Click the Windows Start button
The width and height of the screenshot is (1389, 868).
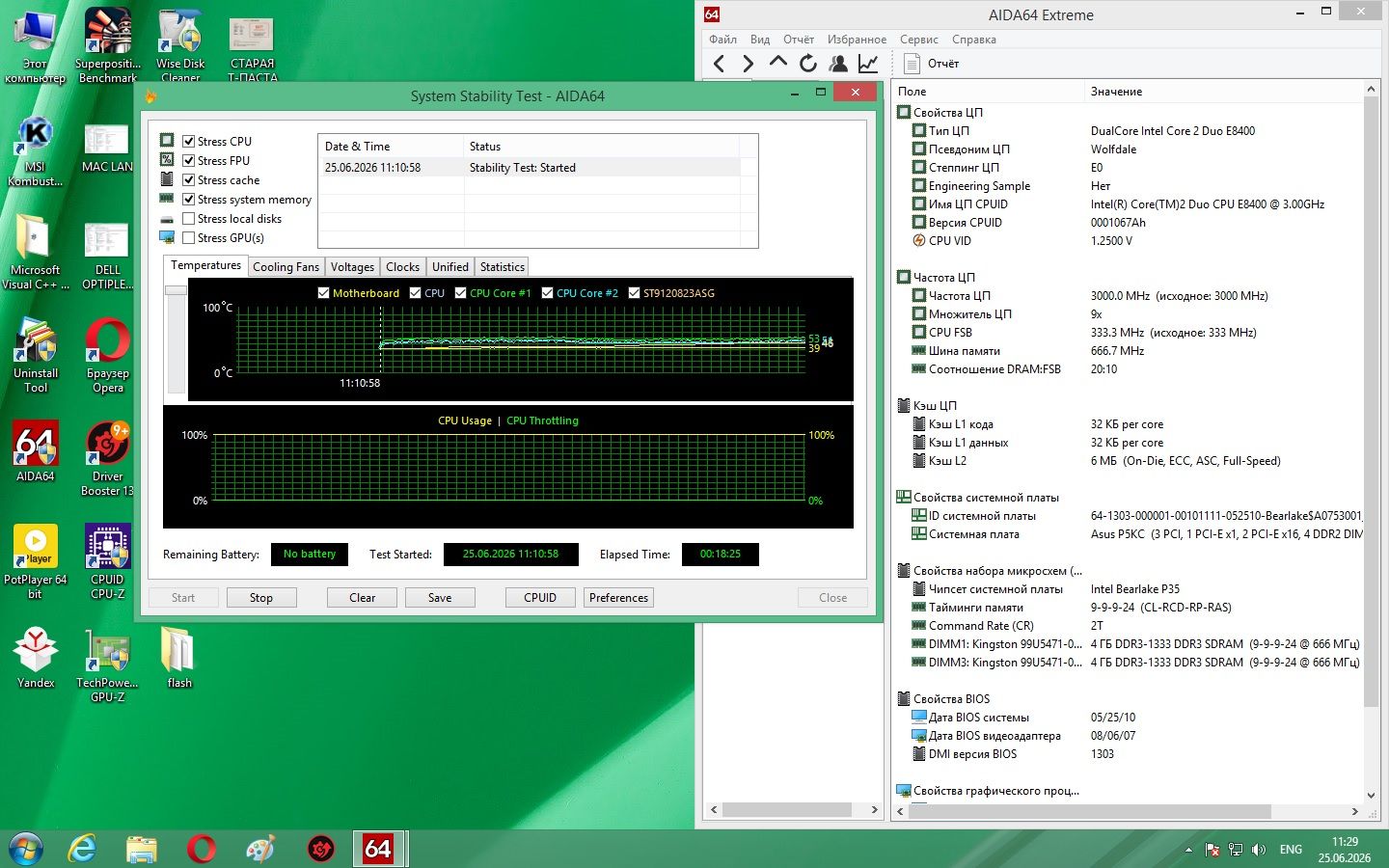(x=26, y=849)
